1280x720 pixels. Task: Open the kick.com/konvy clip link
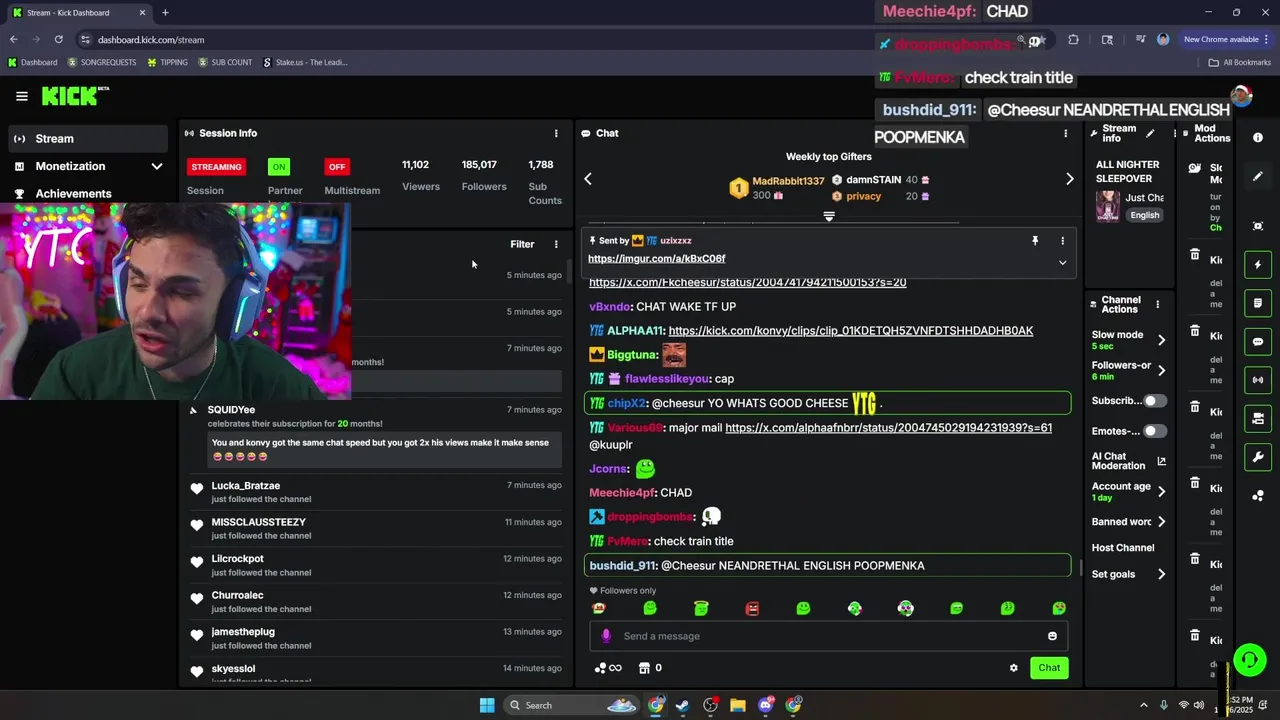pyautogui.click(x=851, y=331)
